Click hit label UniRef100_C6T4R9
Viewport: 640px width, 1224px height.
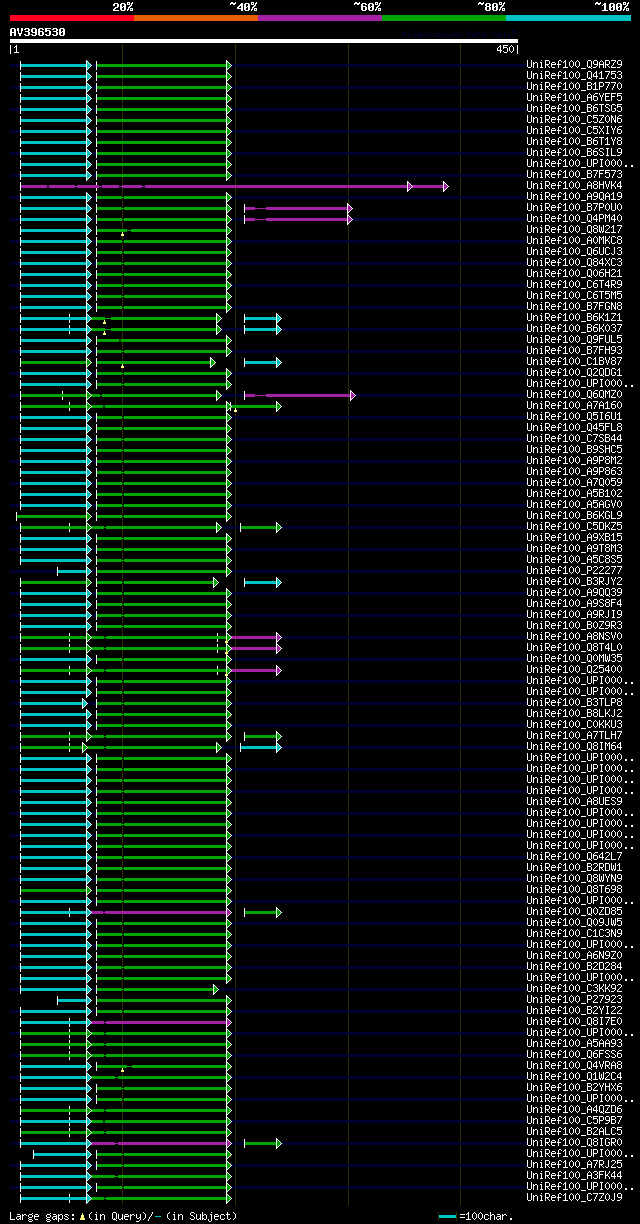point(574,285)
